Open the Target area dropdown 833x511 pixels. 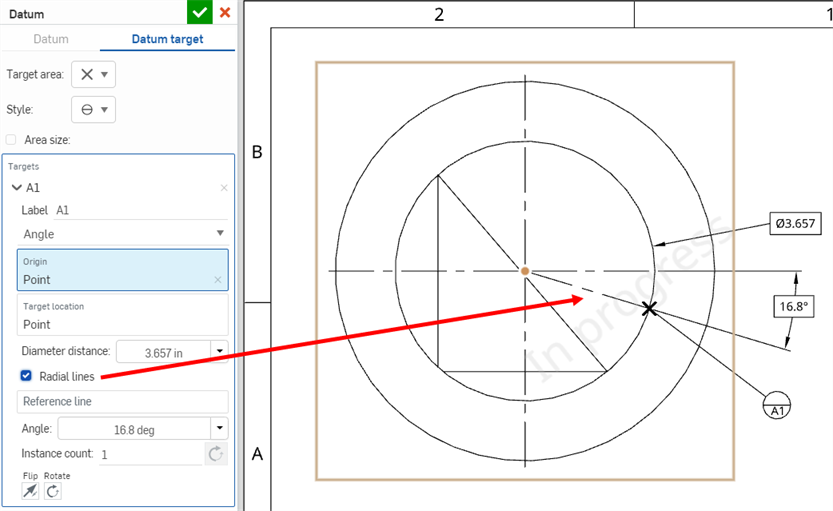click(94, 74)
